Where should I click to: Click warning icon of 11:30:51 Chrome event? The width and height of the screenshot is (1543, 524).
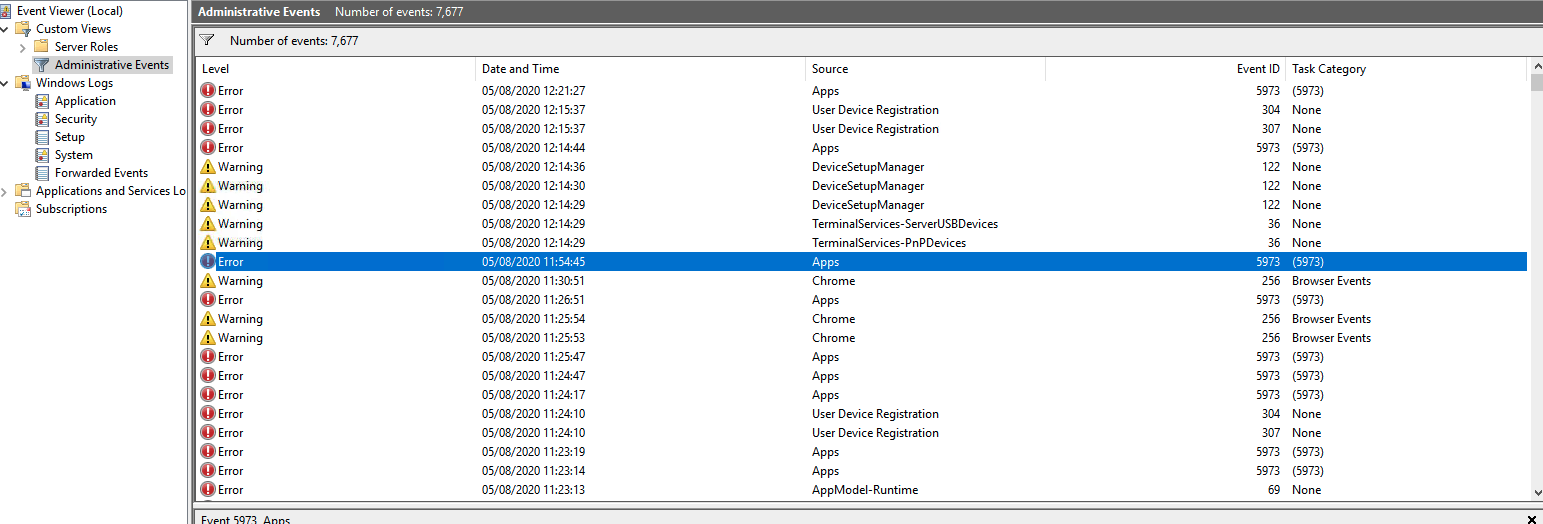pyautogui.click(x=208, y=281)
